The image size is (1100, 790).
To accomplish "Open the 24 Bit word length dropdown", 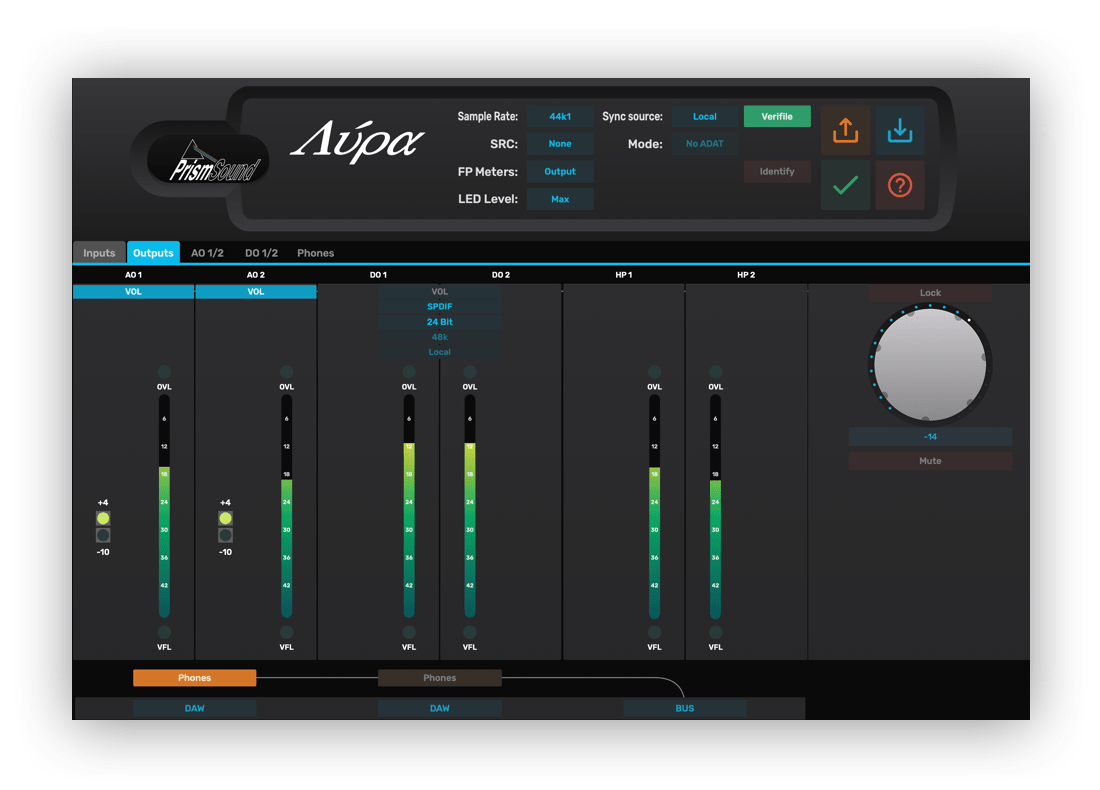I will [x=440, y=322].
